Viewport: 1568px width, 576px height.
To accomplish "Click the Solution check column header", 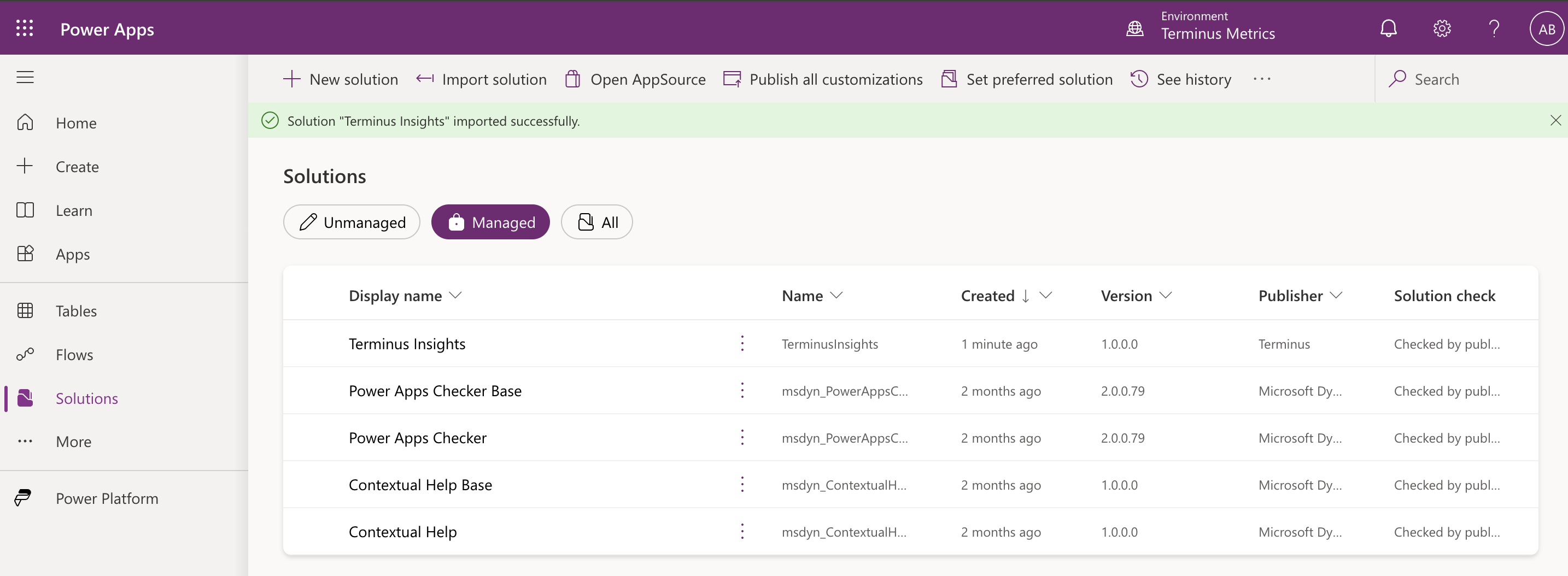I will click(x=1444, y=296).
